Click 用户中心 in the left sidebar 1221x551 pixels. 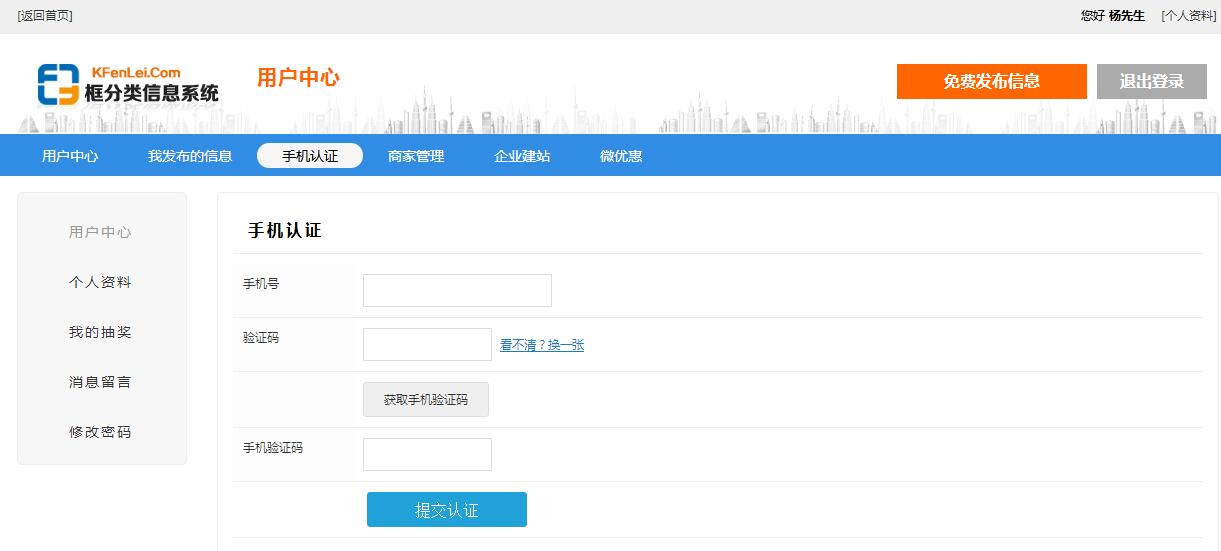tap(100, 232)
